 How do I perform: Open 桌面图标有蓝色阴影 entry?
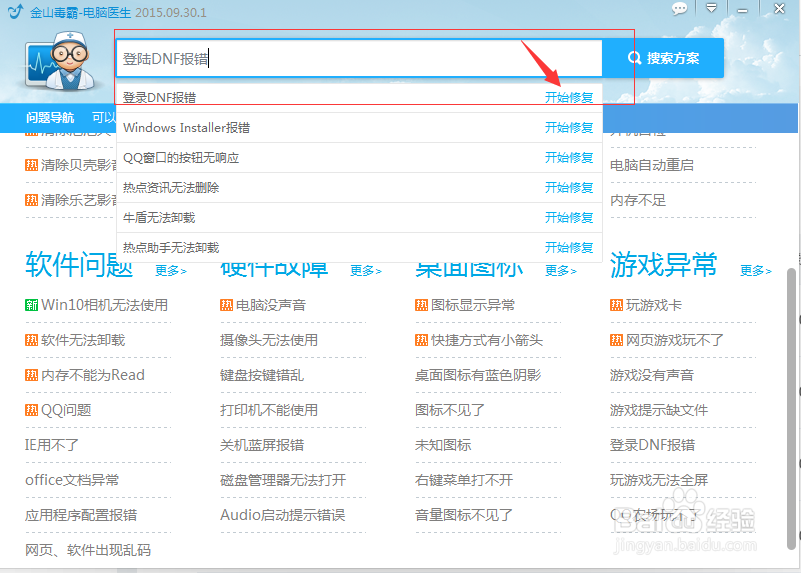point(478,375)
